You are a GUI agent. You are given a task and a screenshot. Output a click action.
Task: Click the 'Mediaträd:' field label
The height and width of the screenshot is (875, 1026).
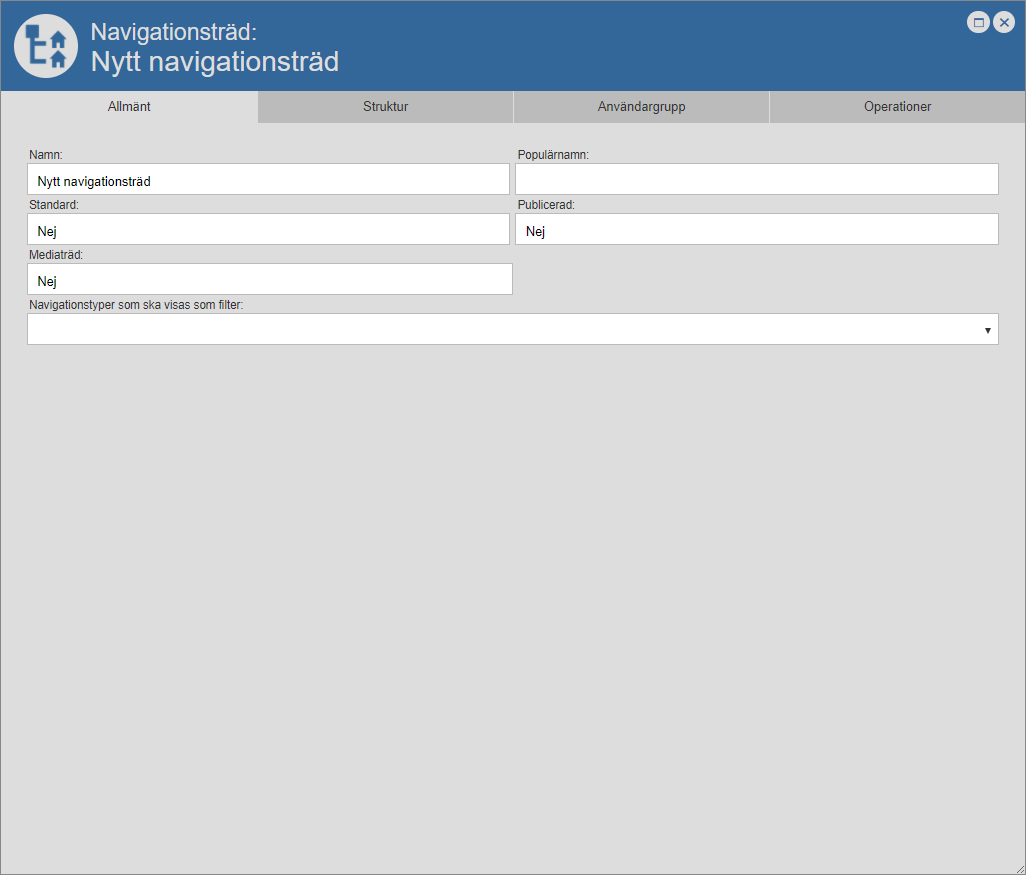pyautogui.click(x=56, y=255)
